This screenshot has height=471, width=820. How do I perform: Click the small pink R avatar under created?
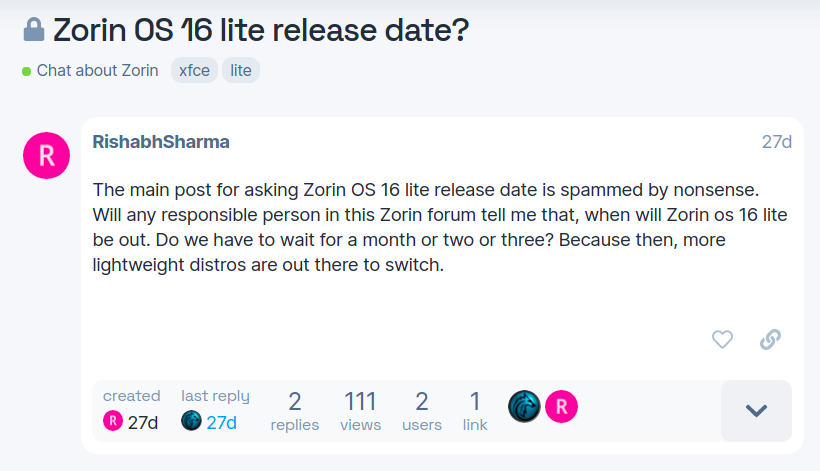(113, 421)
